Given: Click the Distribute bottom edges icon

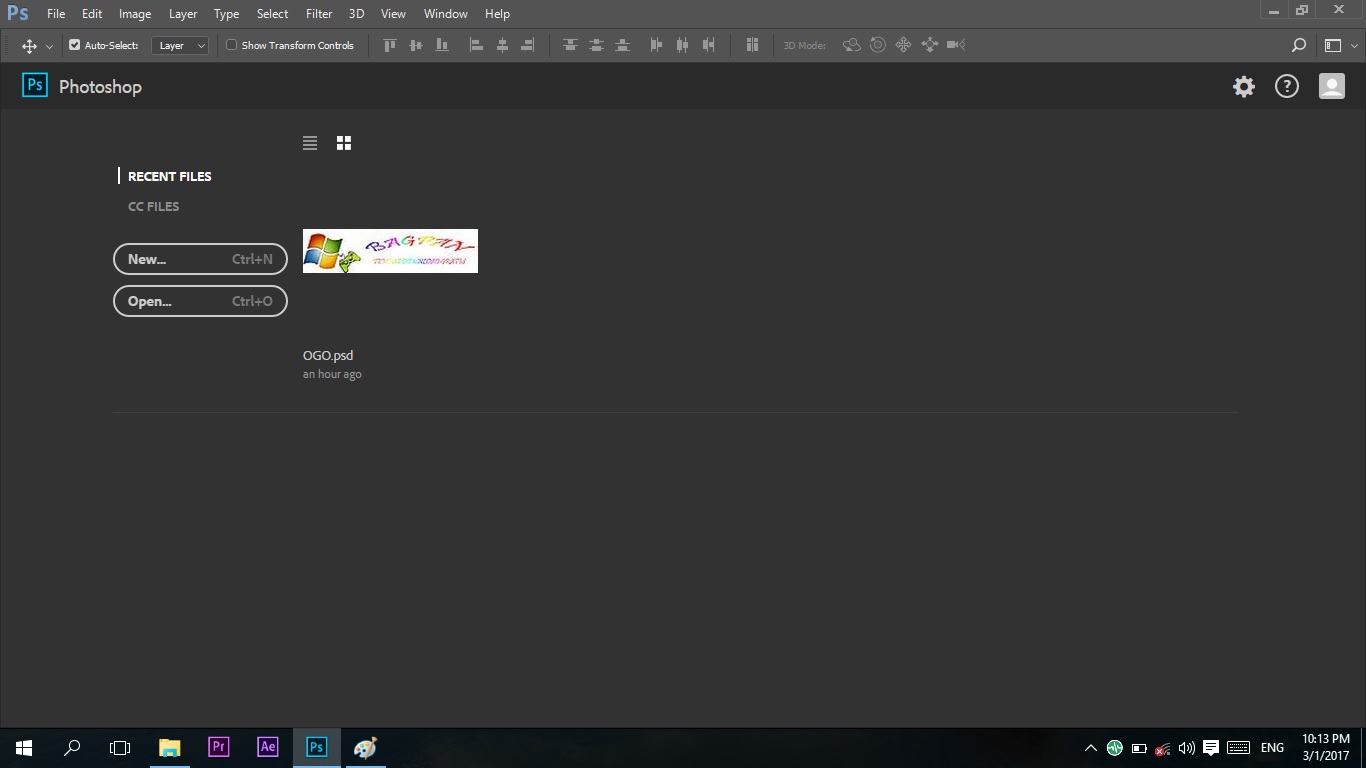Looking at the screenshot, I should 622,45.
